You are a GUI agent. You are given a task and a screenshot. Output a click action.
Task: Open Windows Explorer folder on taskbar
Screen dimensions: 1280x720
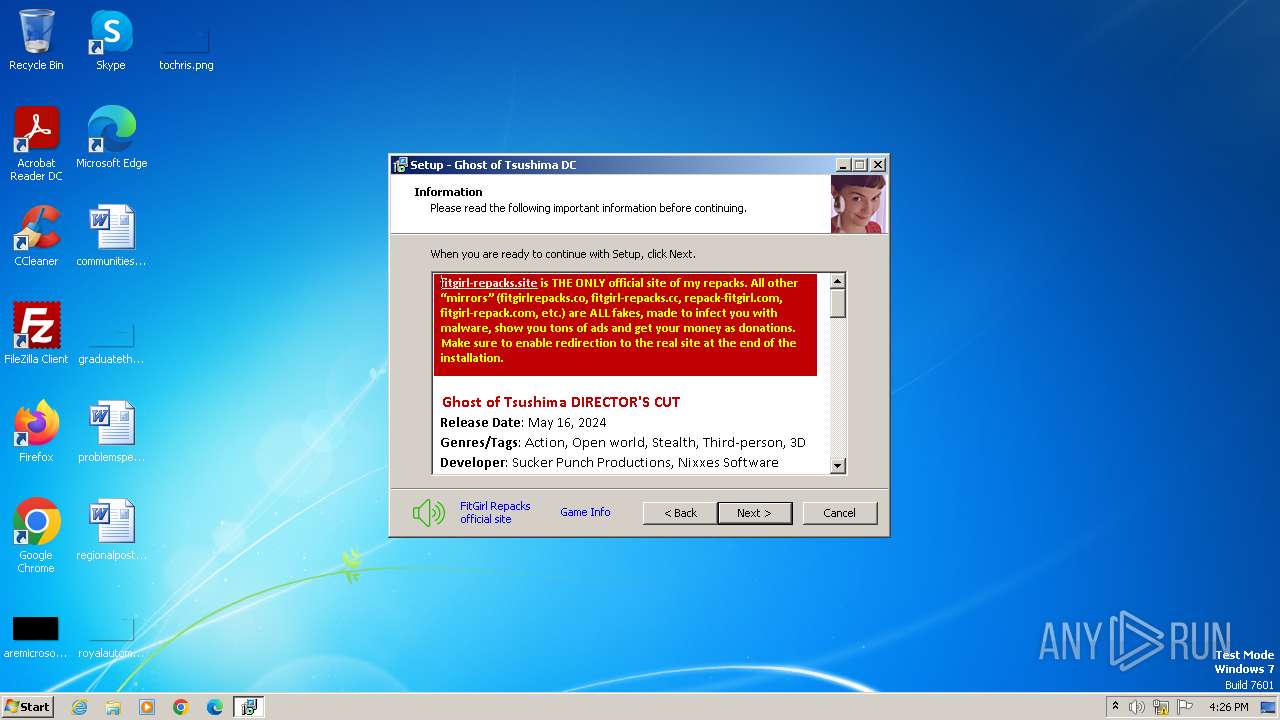pyautogui.click(x=113, y=707)
